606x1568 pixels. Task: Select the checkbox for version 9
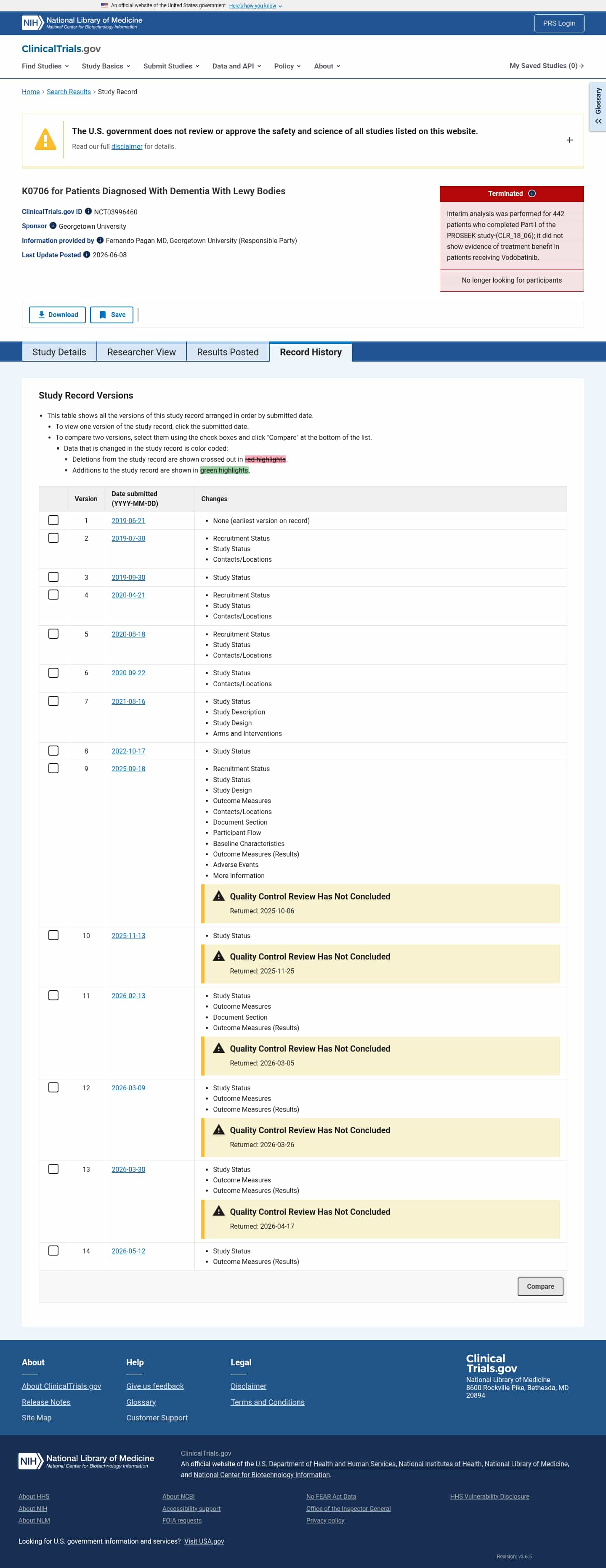(x=53, y=768)
